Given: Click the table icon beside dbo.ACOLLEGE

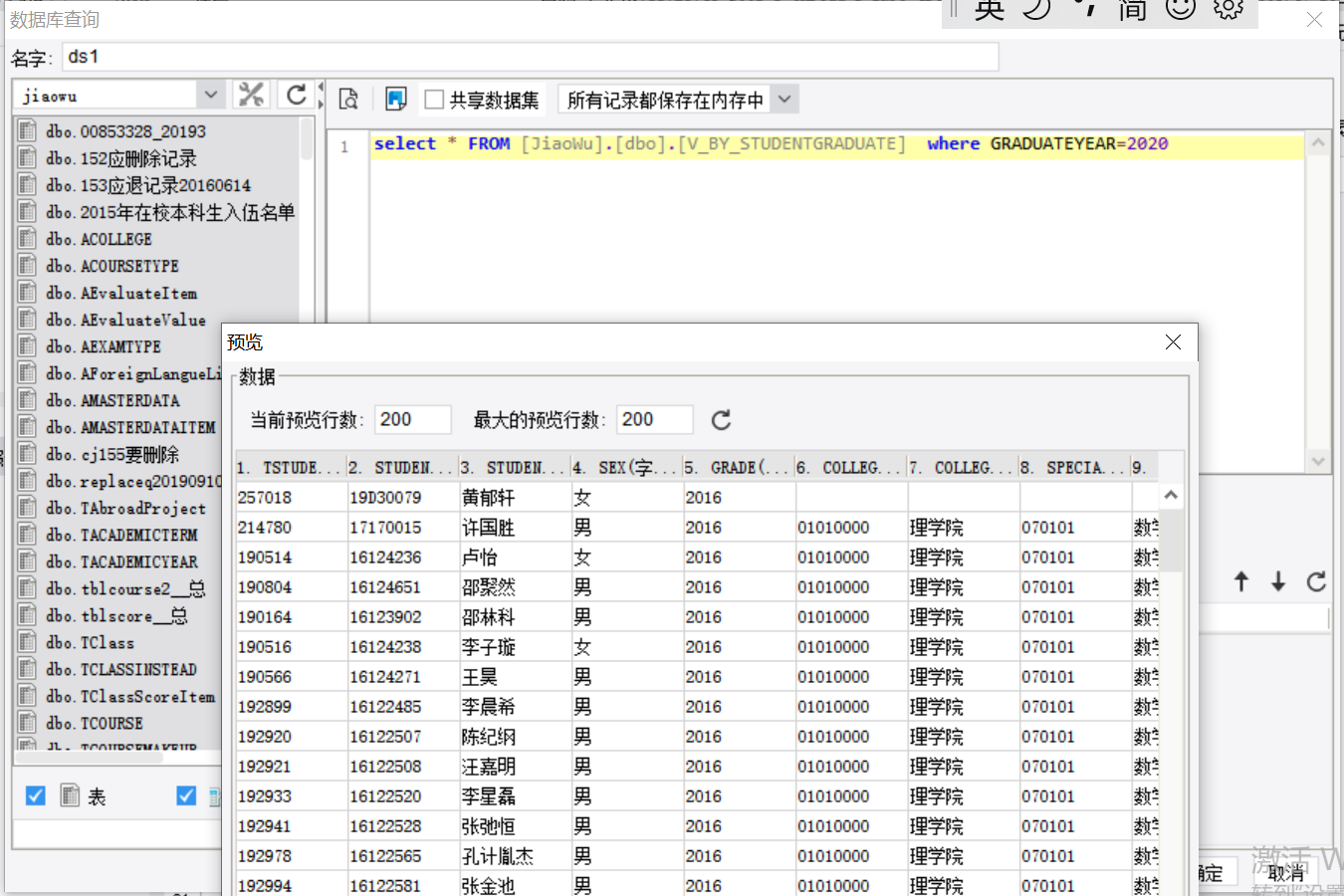Looking at the screenshot, I should [28, 239].
